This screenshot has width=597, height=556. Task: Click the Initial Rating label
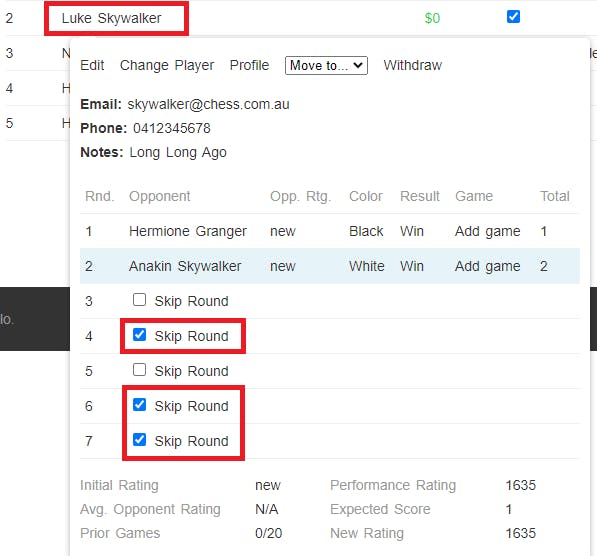point(119,485)
